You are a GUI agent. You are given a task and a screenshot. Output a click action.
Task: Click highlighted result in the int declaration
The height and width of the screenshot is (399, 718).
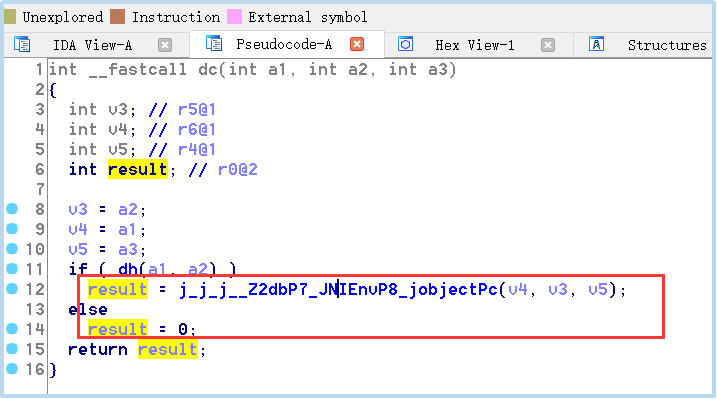click(137, 169)
